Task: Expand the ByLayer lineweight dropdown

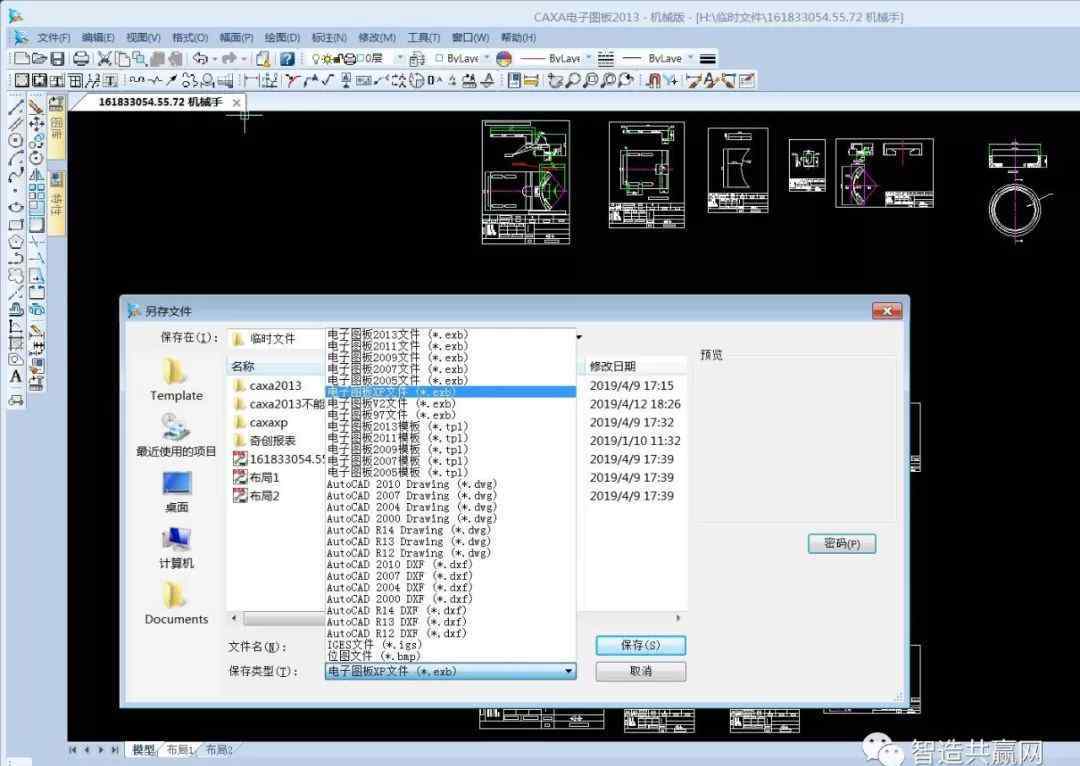Action: (690, 59)
